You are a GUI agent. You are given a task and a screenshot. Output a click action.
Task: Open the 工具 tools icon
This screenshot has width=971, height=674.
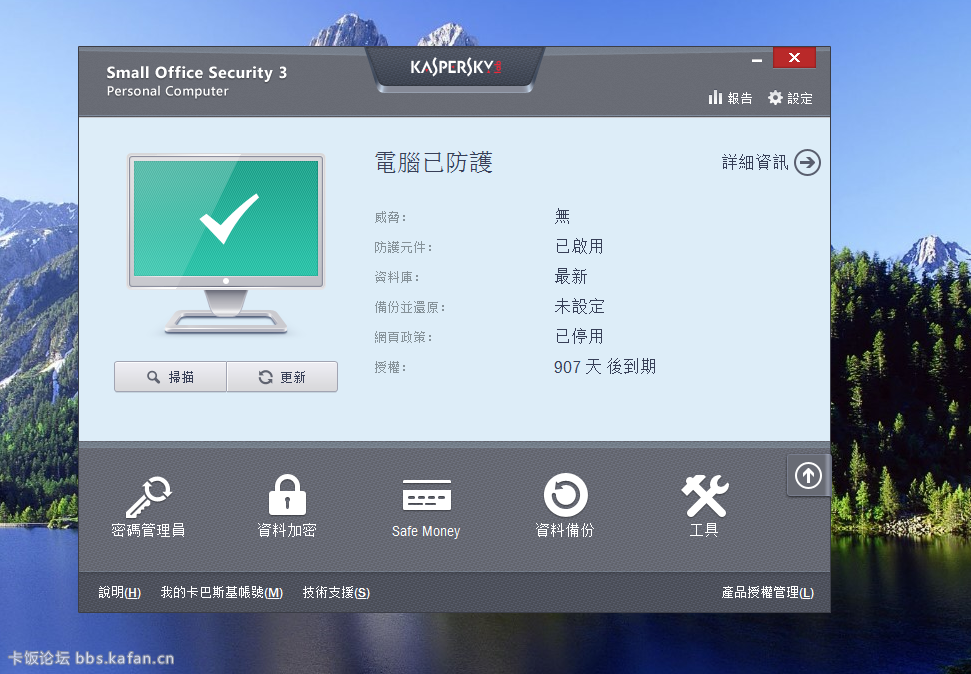(705, 496)
